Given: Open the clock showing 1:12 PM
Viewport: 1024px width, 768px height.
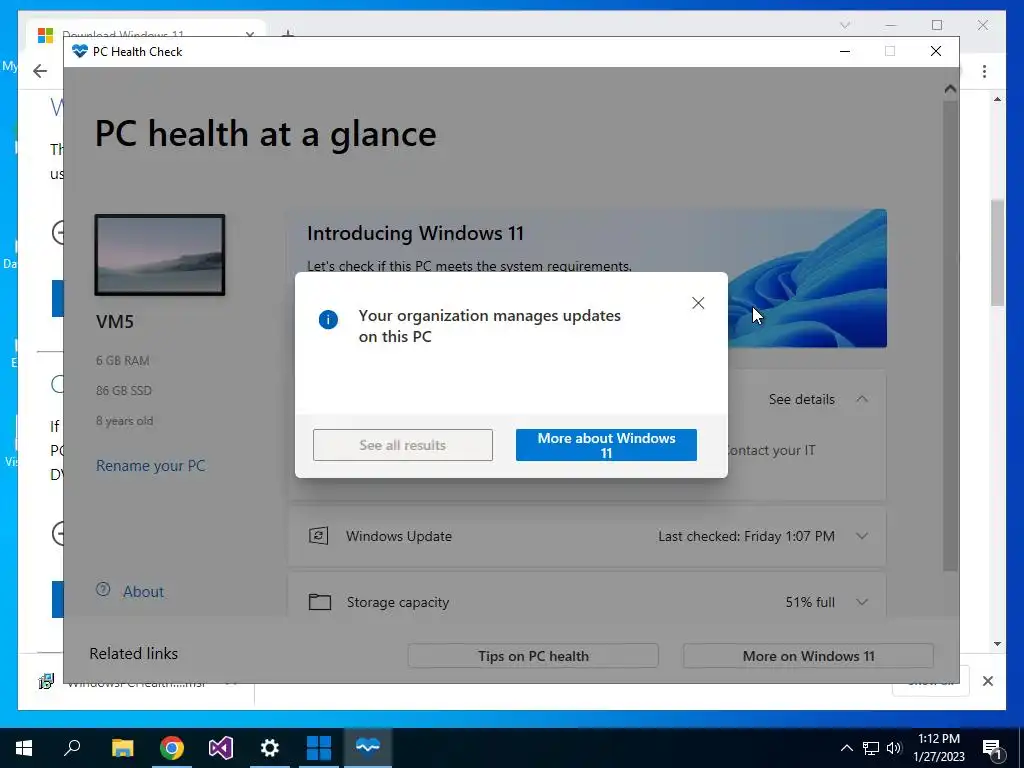Looking at the screenshot, I should (x=939, y=748).
